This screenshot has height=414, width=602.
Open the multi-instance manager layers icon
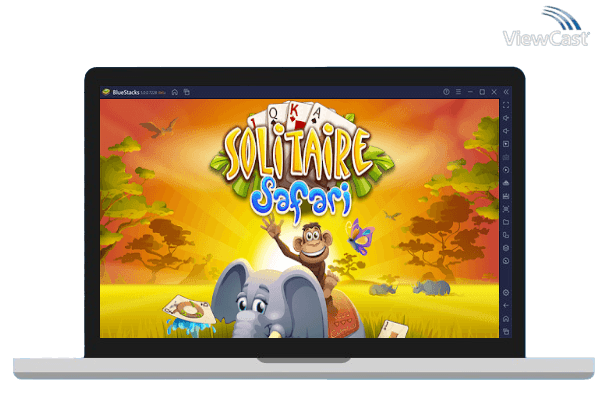[x=506, y=248]
